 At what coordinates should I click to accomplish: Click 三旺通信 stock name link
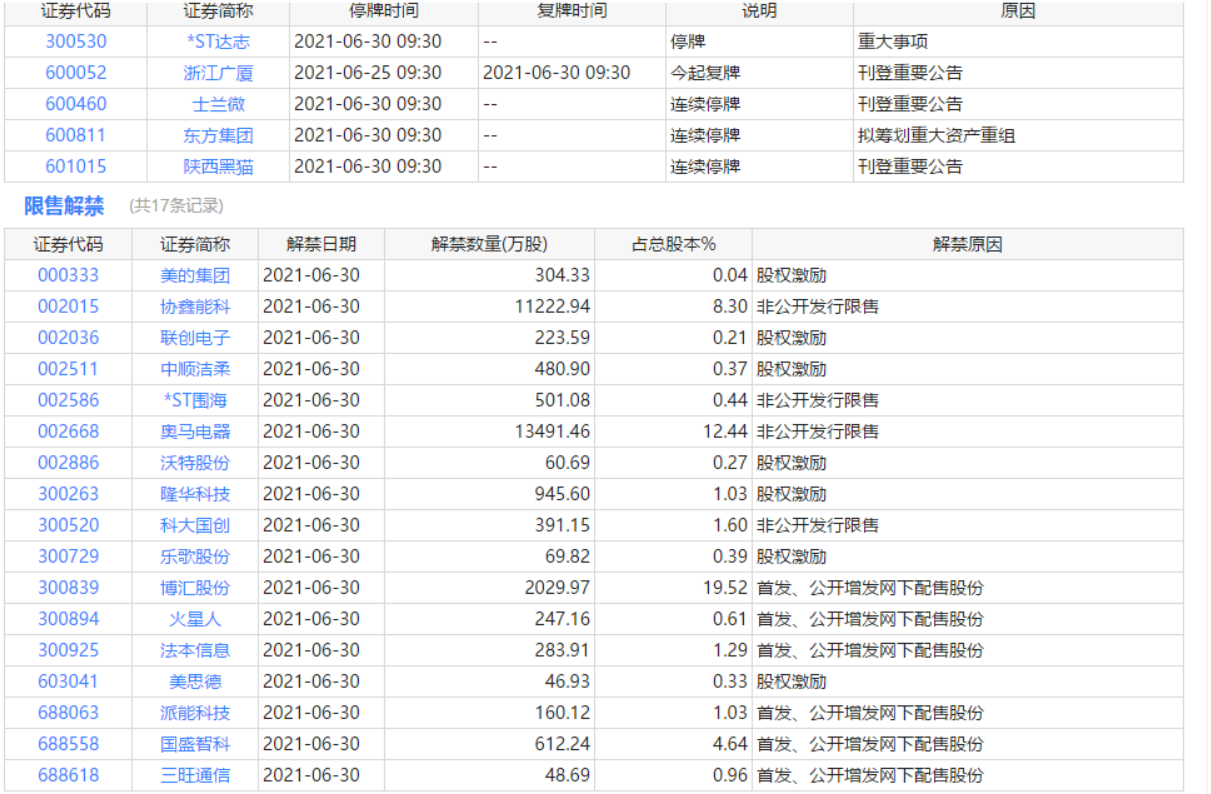195,775
